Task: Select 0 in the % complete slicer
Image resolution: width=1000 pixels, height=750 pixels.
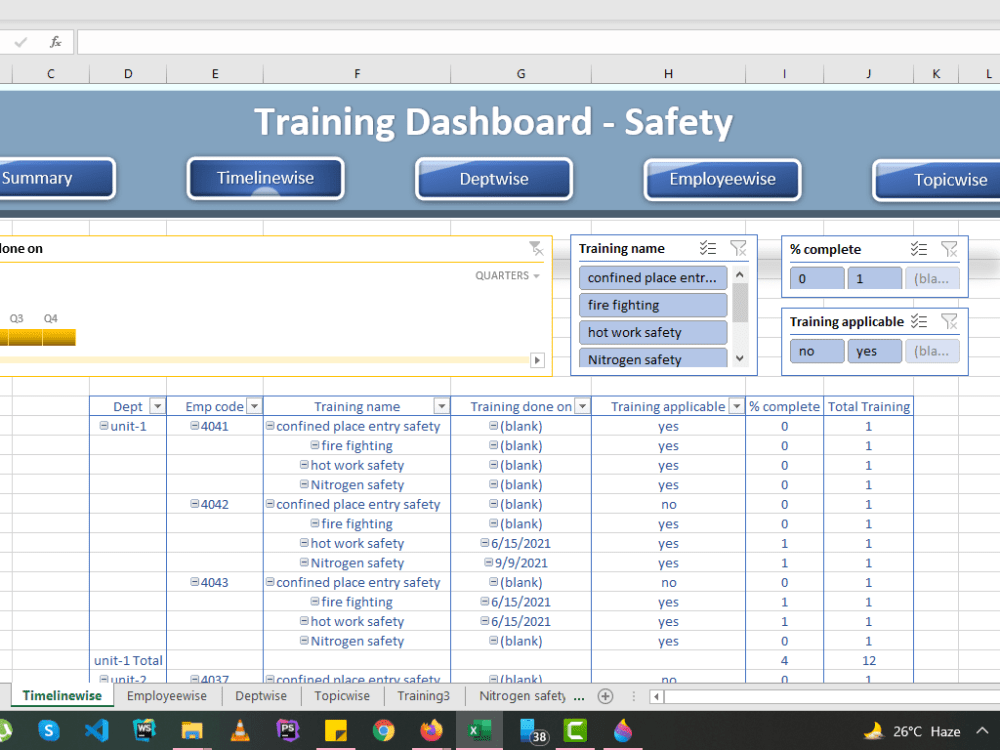Action: pyautogui.click(x=816, y=277)
